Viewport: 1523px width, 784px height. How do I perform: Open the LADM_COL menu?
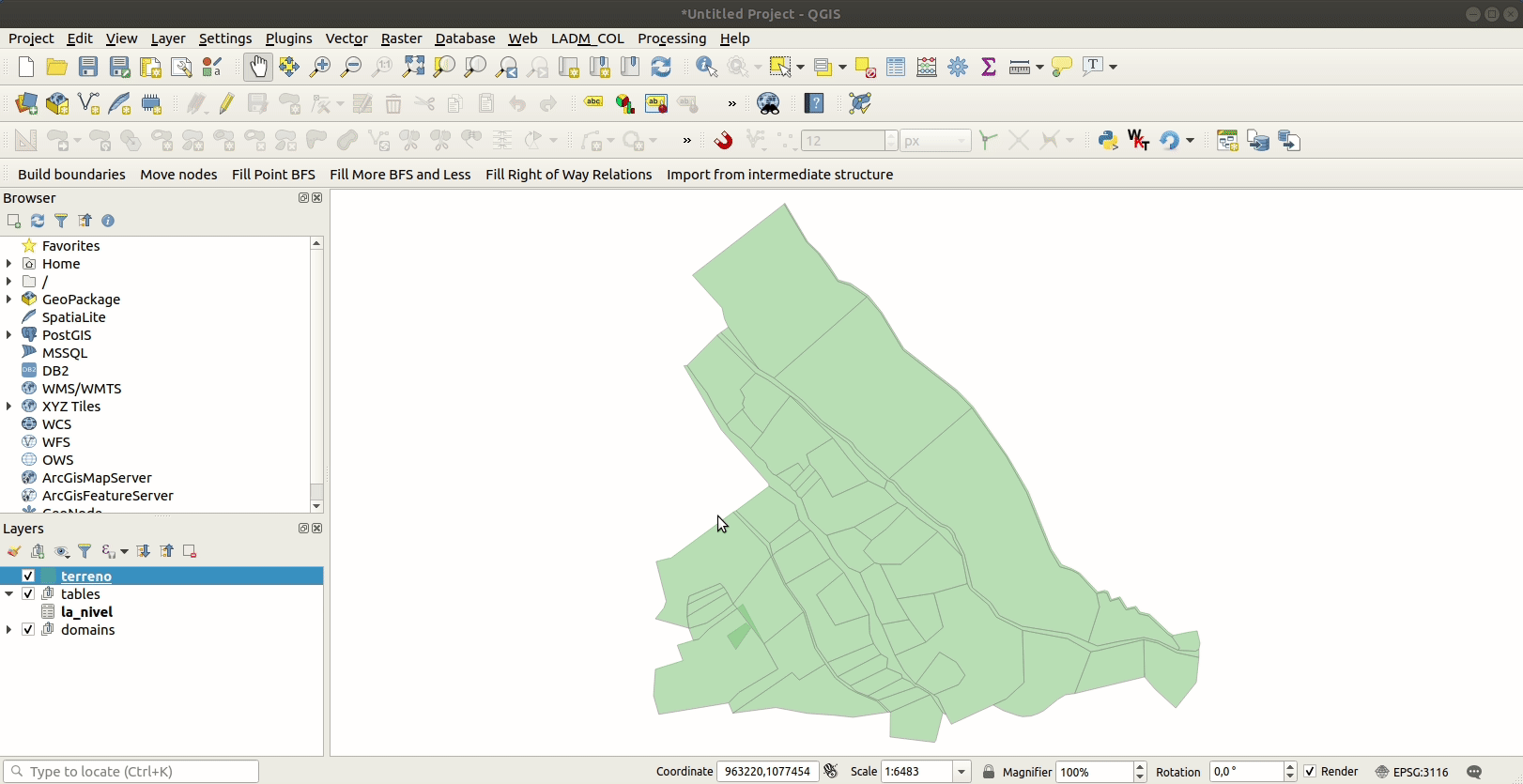587,38
